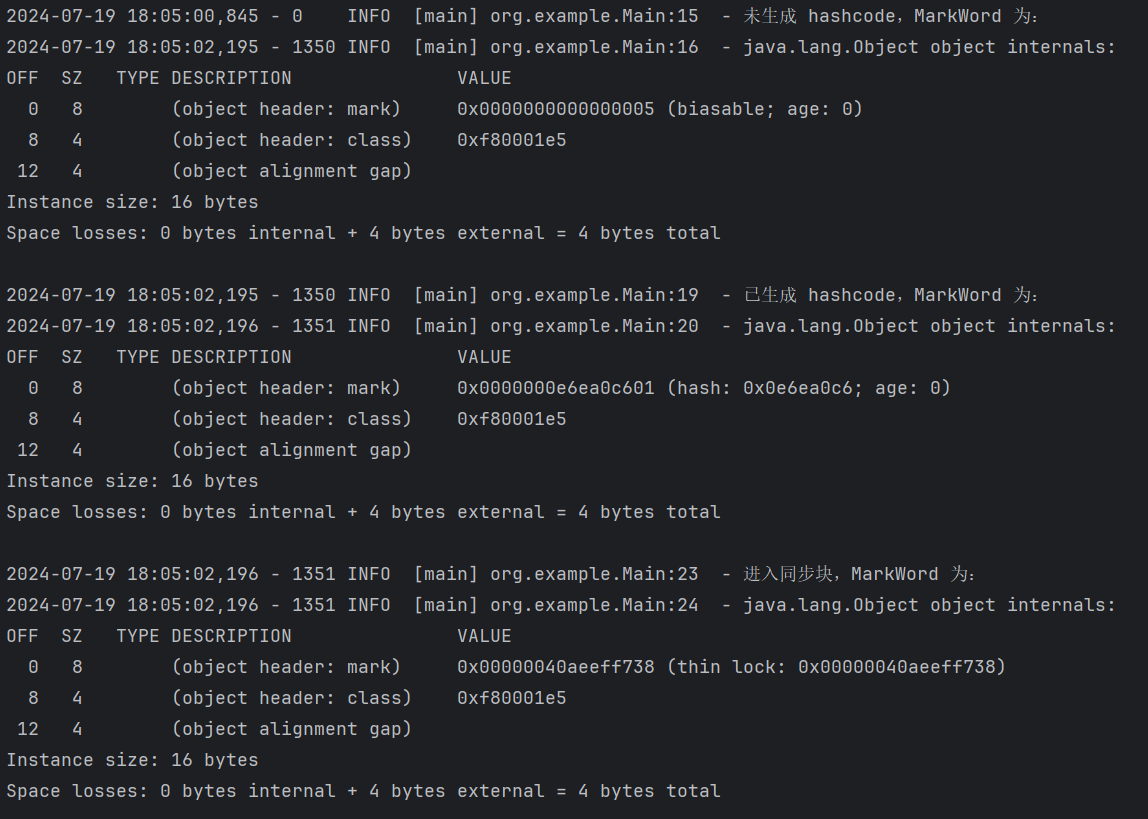Click the org.example.Main:15 source reference
The image size is (1148, 819).
pyautogui.click(x=594, y=16)
